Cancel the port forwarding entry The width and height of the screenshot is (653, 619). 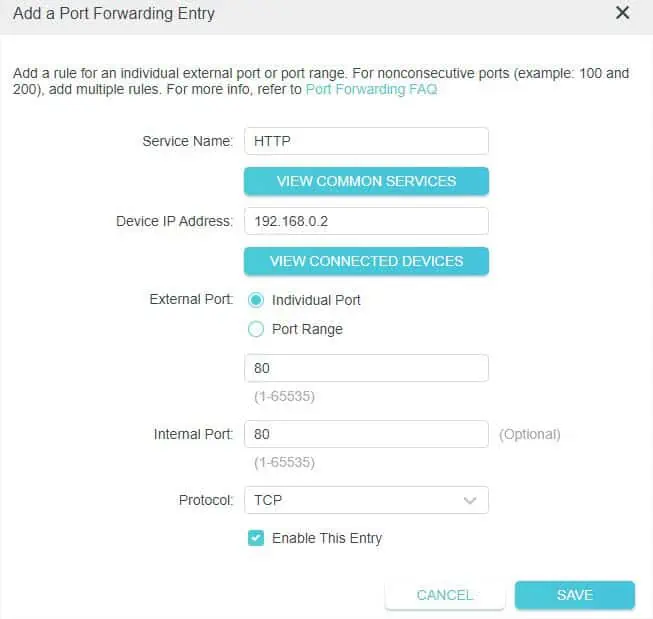[444, 595]
